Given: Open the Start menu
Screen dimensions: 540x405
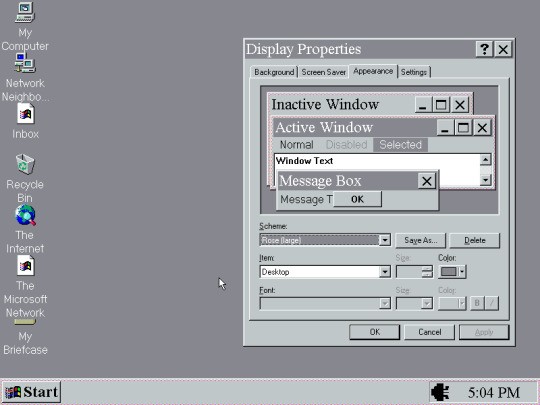Looking at the screenshot, I should [32, 392].
